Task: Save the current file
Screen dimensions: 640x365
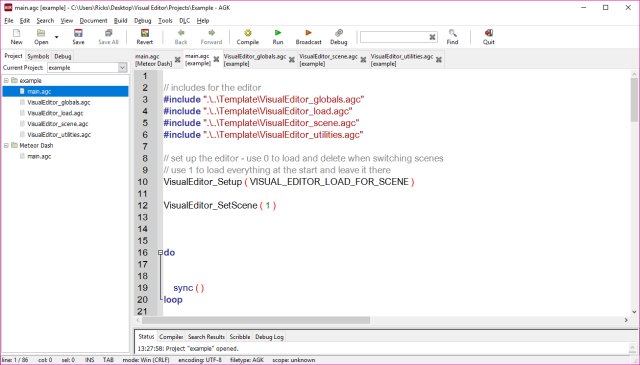Action: click(x=78, y=36)
